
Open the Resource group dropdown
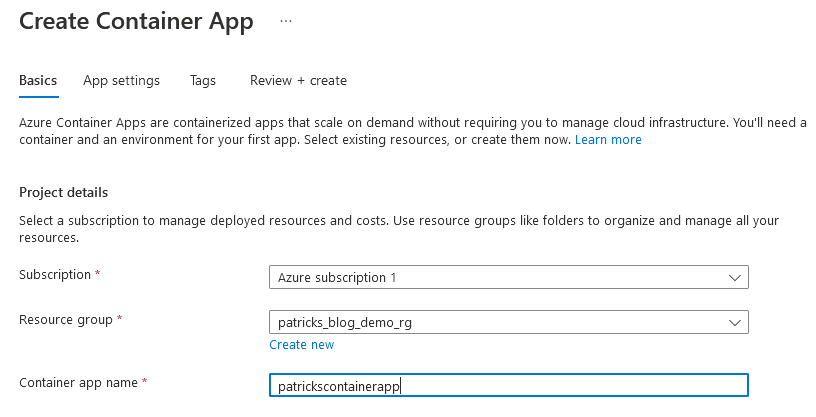(508, 322)
